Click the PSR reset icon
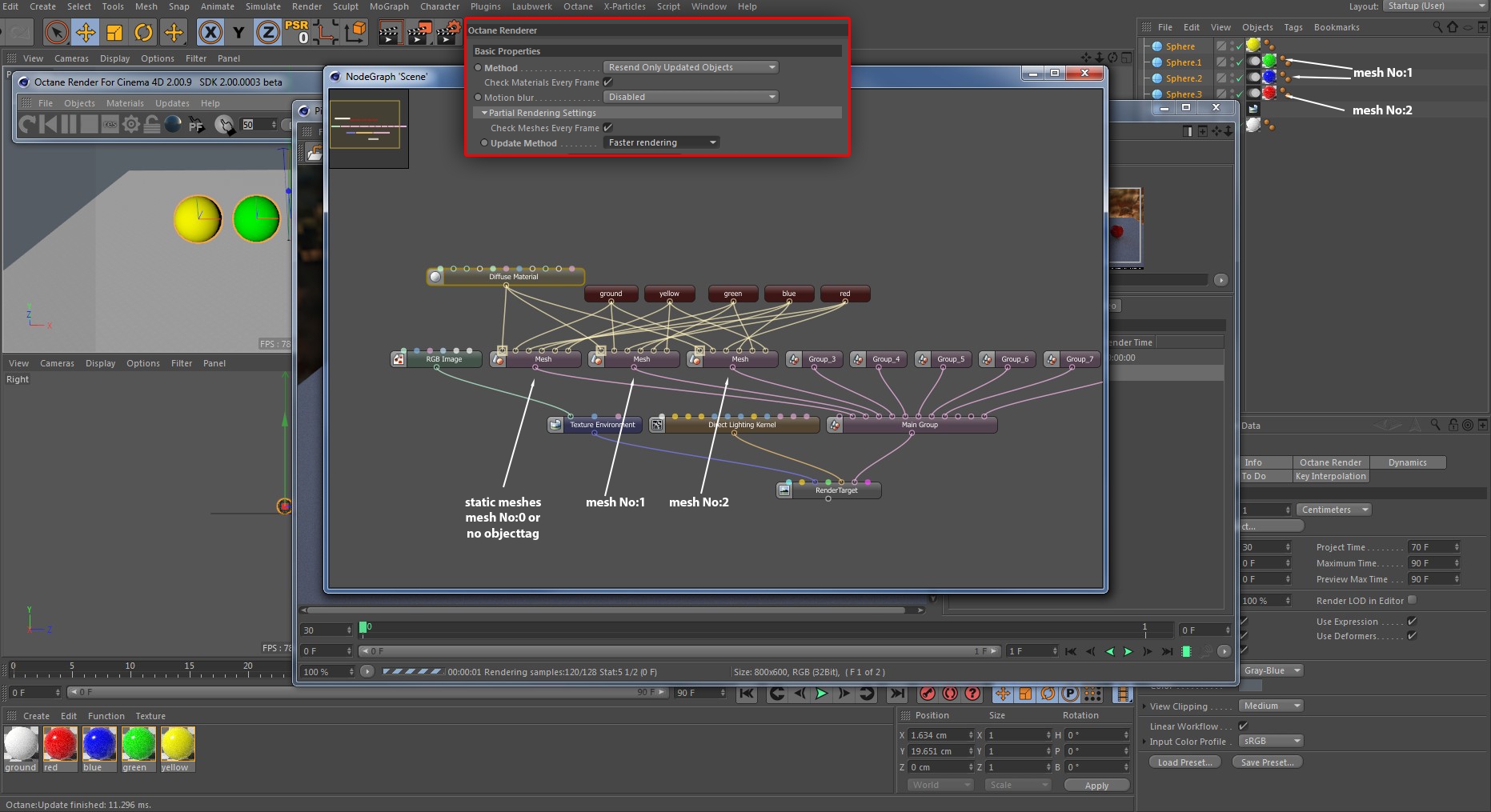This screenshot has width=1491, height=812. coord(297,32)
